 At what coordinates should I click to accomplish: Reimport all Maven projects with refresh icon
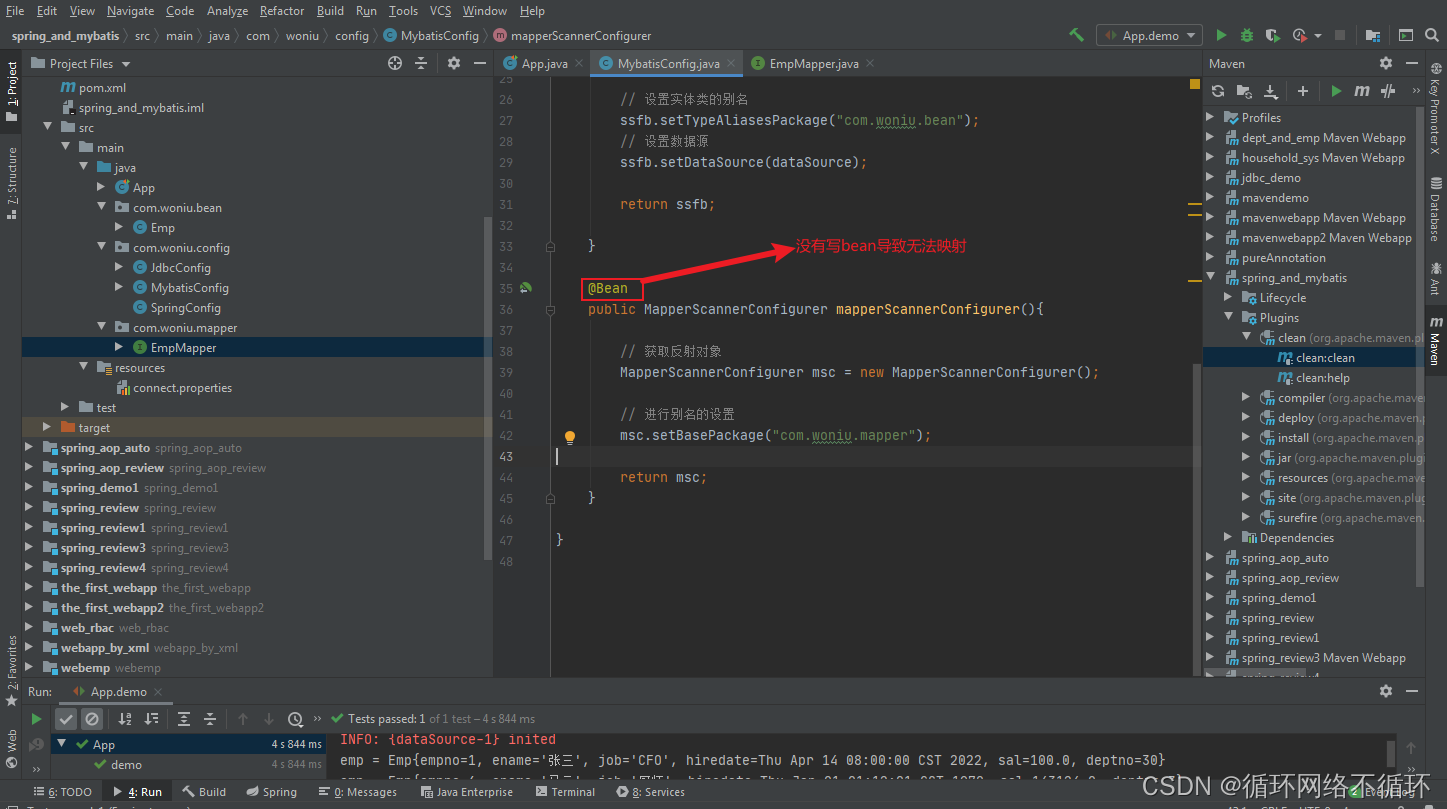[x=1216, y=90]
